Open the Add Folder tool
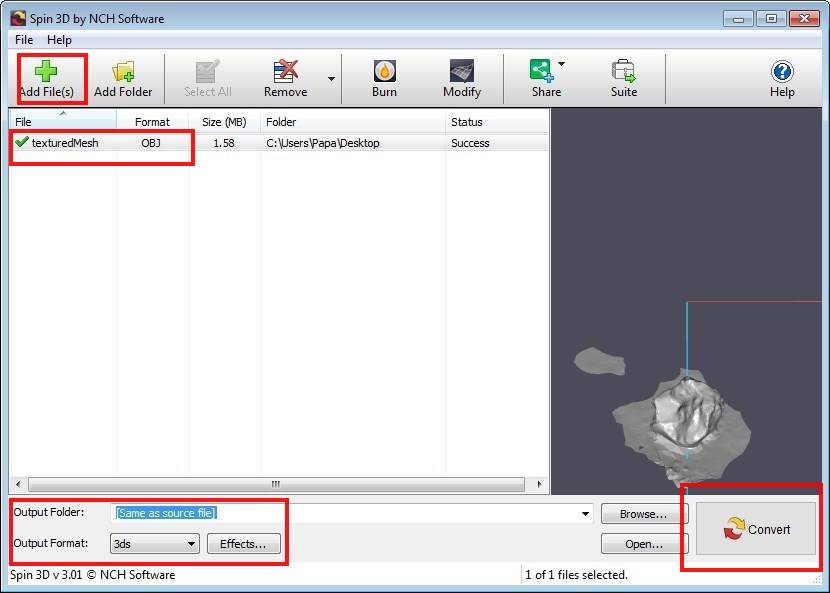 123,78
